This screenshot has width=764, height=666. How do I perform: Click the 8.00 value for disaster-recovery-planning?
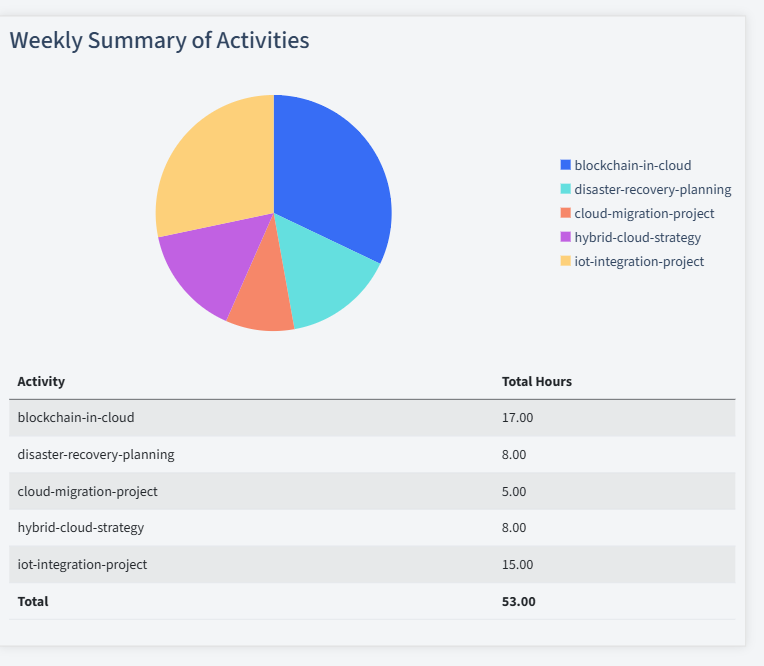pyautogui.click(x=514, y=455)
